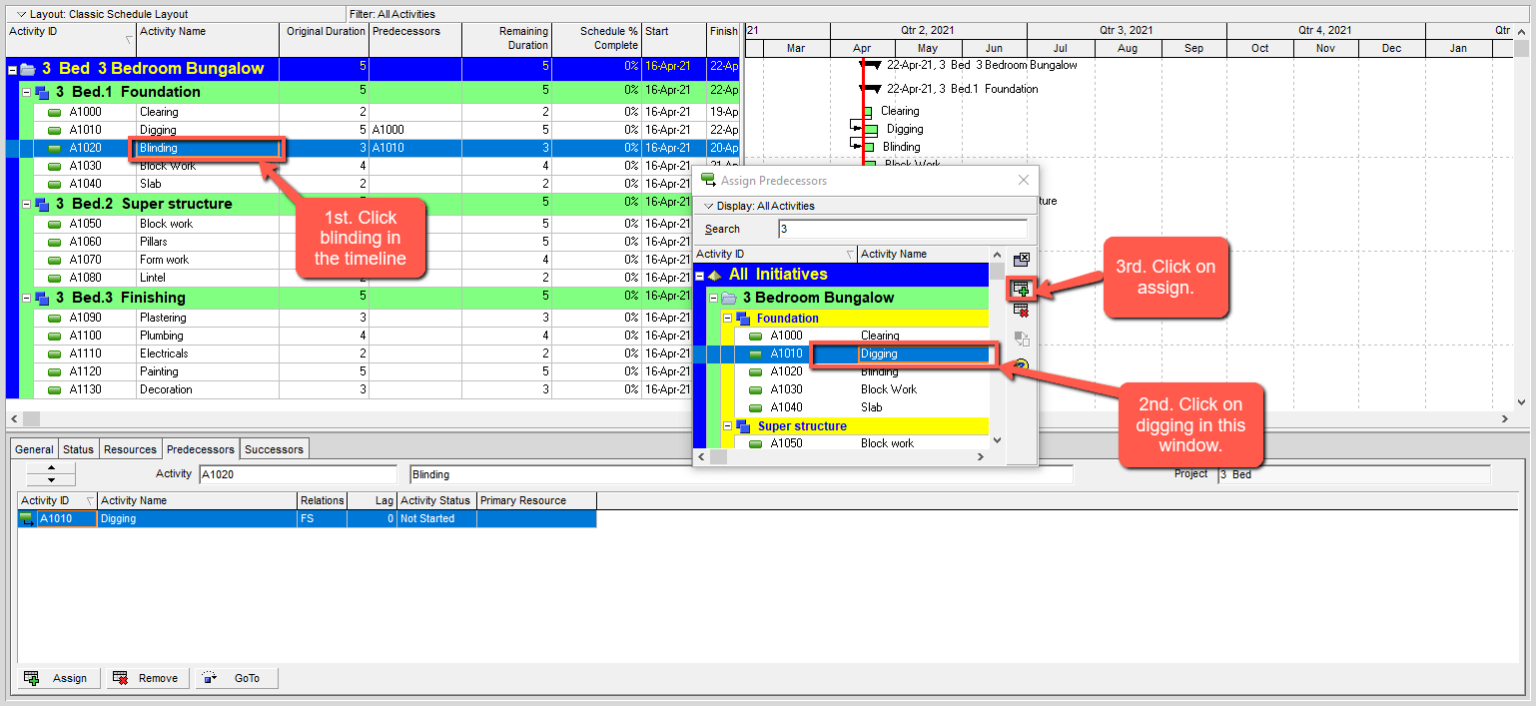Click the copy icon in the dialog side toolbar
The height and width of the screenshot is (706, 1536).
click(1021, 339)
